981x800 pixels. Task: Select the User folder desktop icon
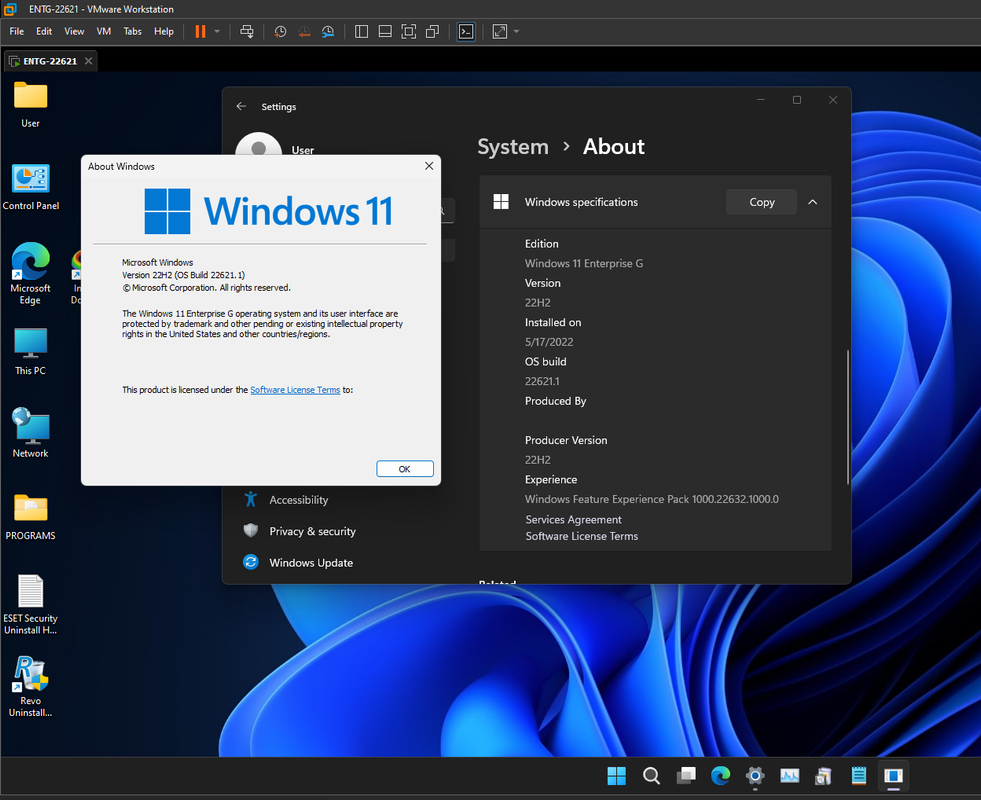tap(30, 104)
